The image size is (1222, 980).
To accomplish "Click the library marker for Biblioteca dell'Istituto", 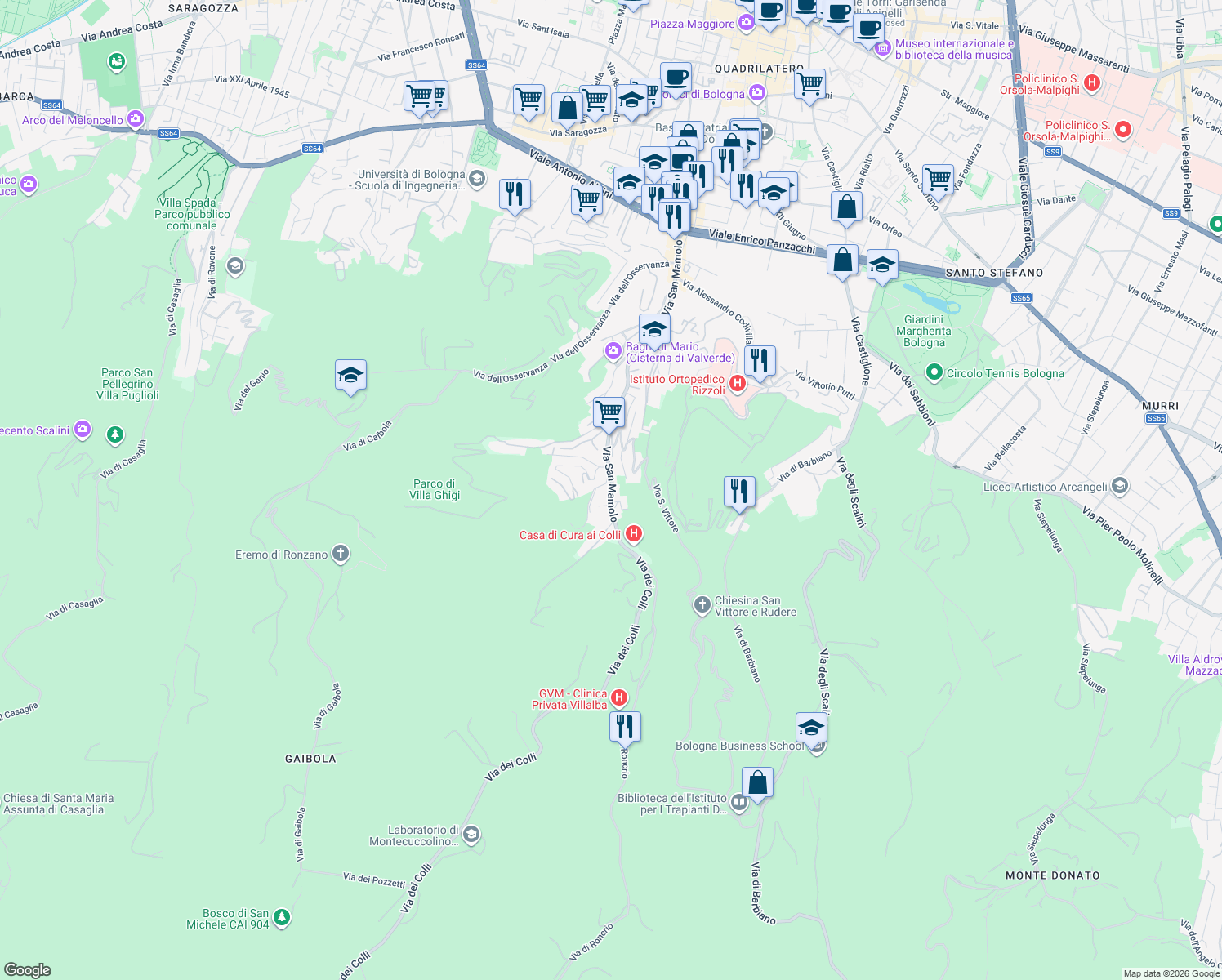I will pos(738,803).
